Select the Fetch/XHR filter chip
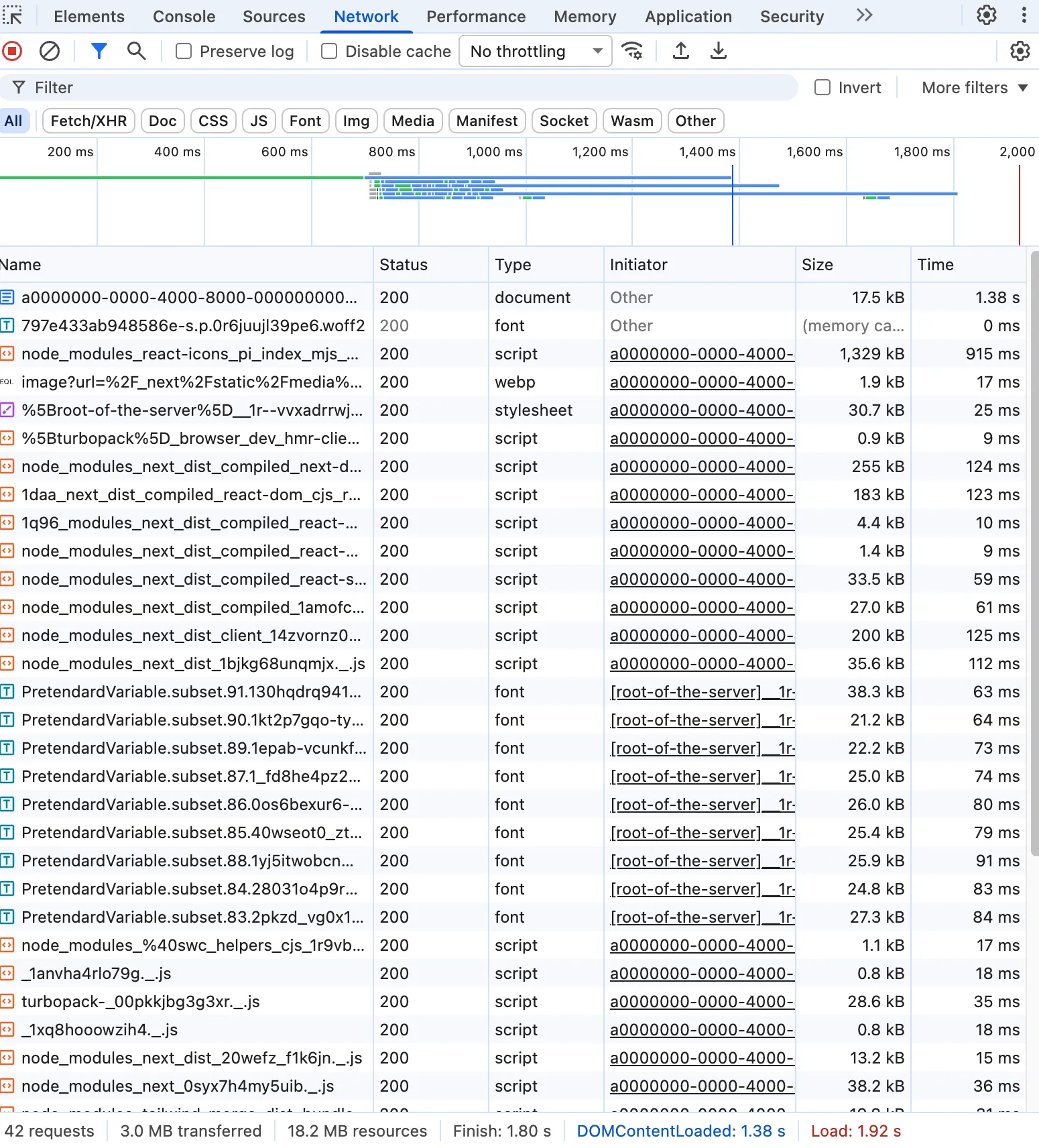The width and height of the screenshot is (1039, 1148). click(x=88, y=121)
